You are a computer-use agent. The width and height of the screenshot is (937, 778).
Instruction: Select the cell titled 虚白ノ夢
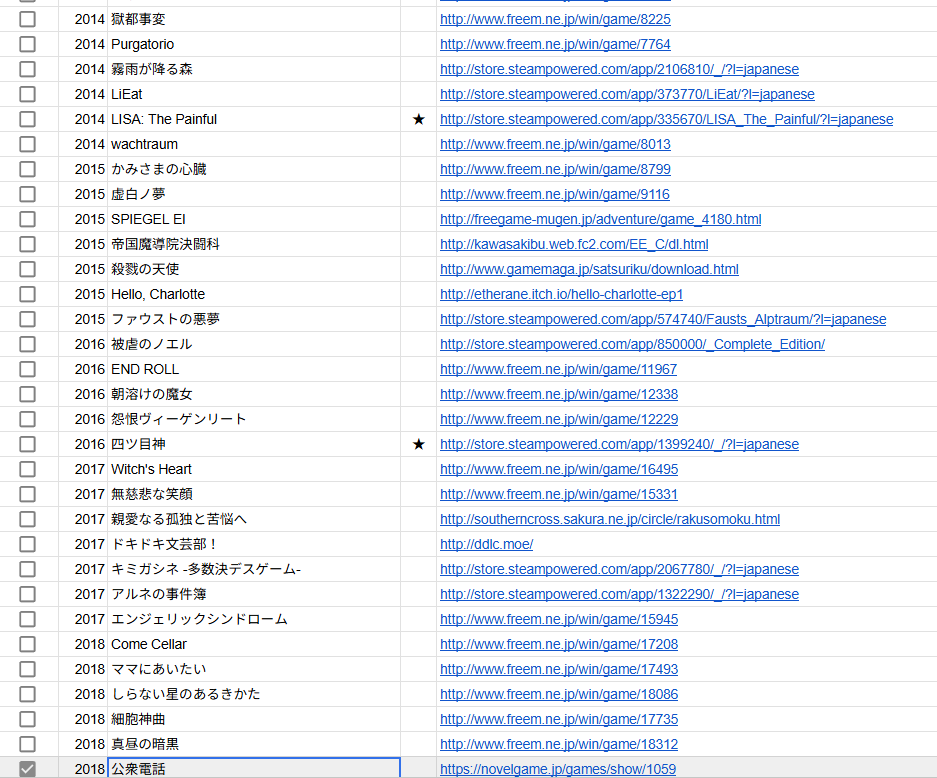254,194
